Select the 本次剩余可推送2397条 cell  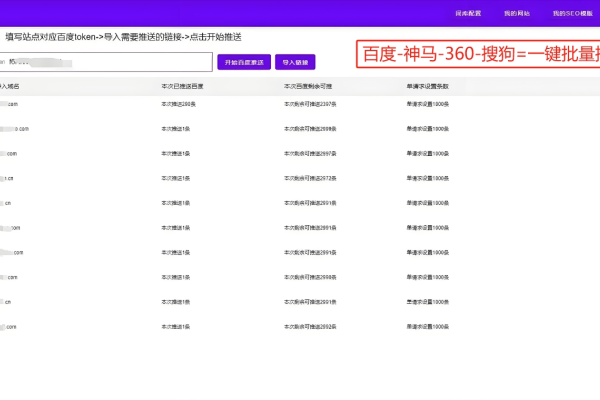pyautogui.click(x=310, y=104)
